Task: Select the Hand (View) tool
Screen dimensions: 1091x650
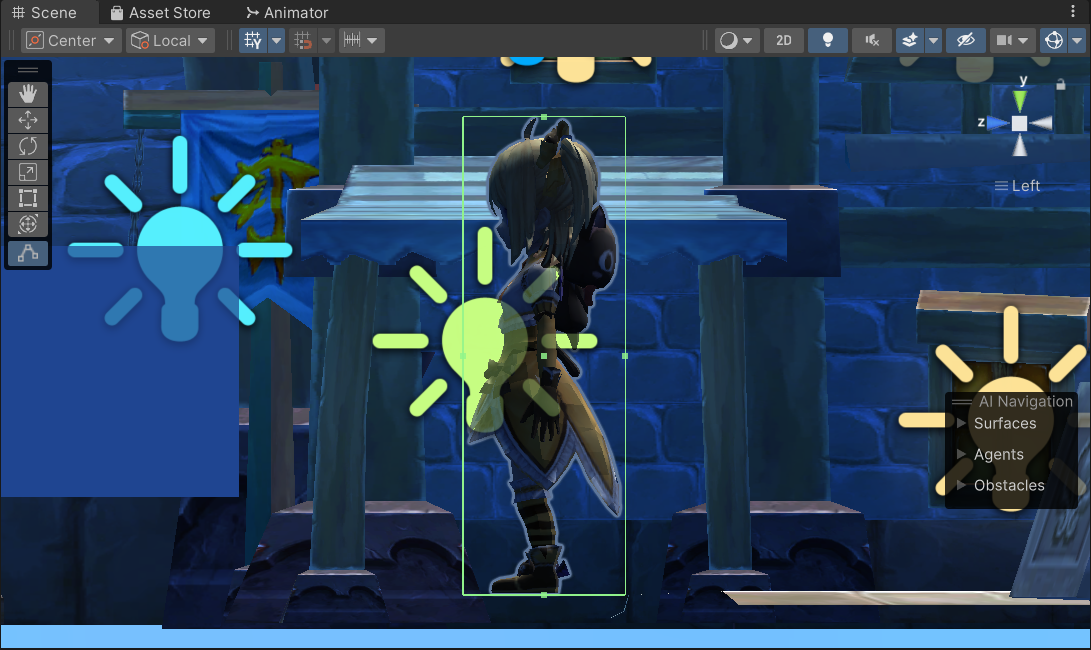Action: [x=28, y=94]
